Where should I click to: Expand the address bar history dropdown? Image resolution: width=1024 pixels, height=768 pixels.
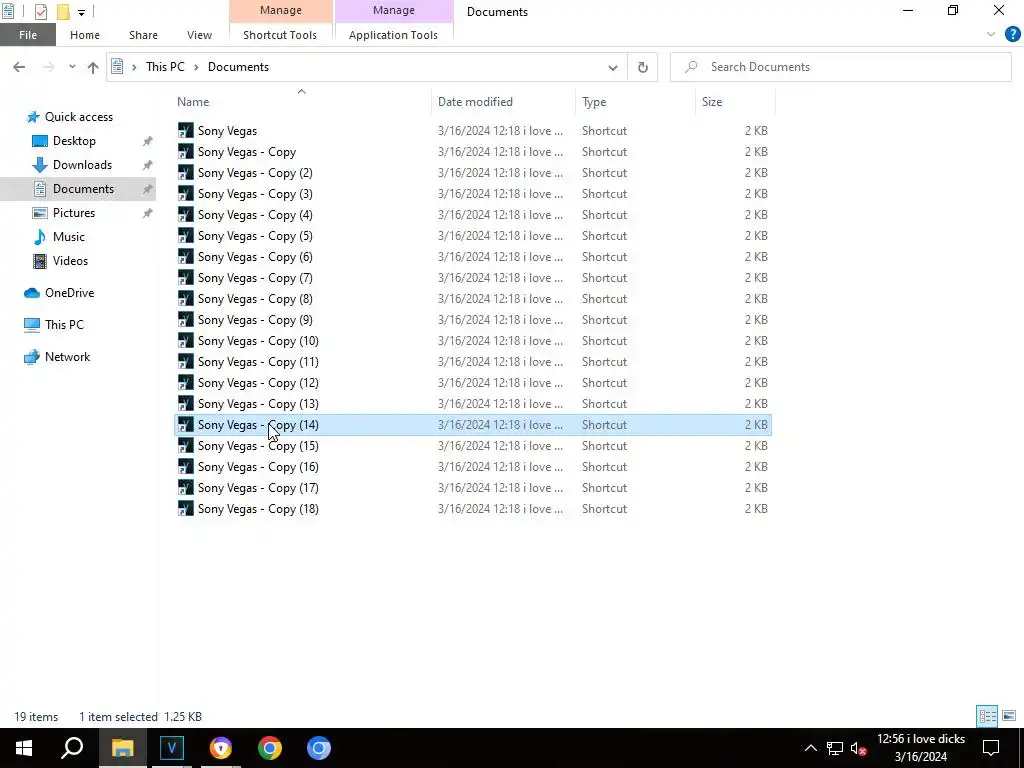[x=613, y=67]
